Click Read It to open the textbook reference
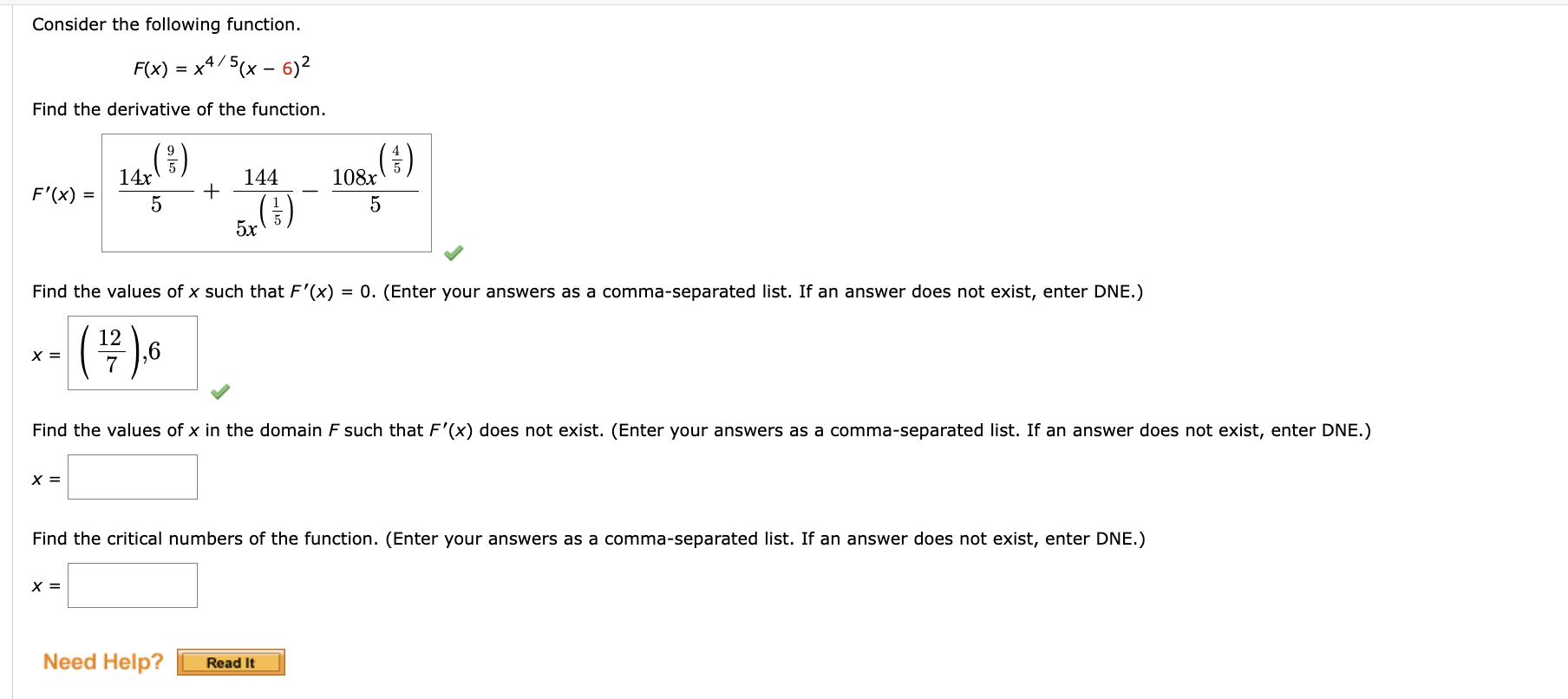This screenshot has width=1568, height=699. point(231,662)
